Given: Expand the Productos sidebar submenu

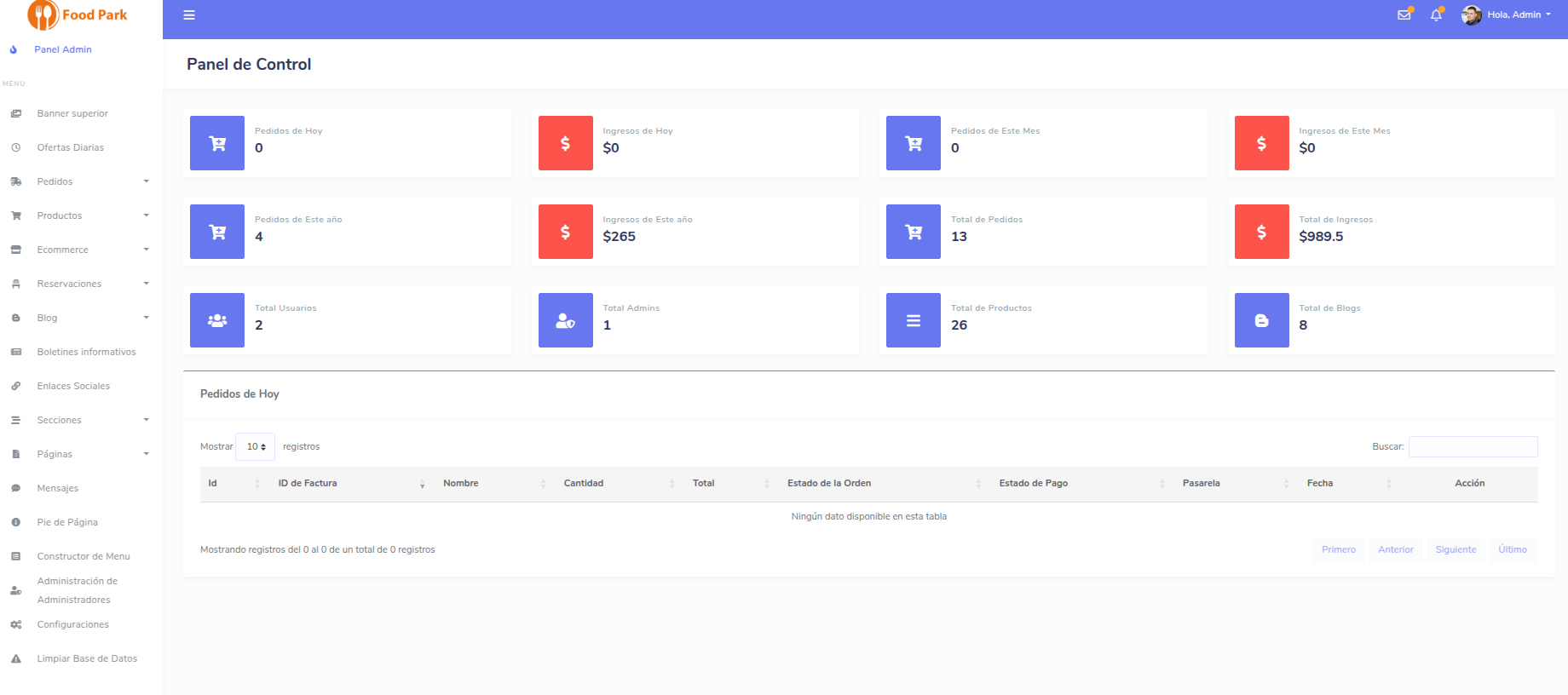Looking at the screenshot, I should point(81,215).
